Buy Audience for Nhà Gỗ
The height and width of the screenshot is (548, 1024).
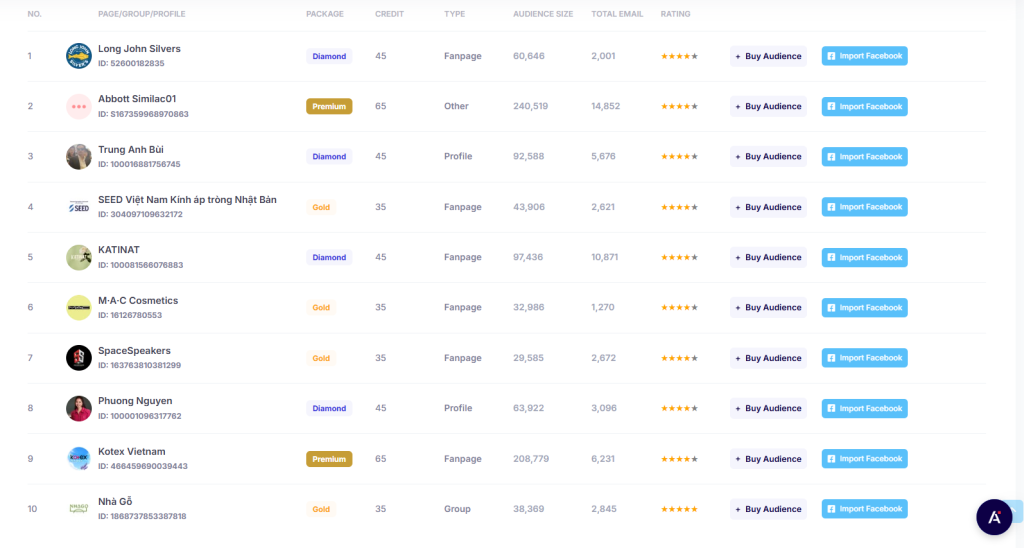click(x=768, y=509)
